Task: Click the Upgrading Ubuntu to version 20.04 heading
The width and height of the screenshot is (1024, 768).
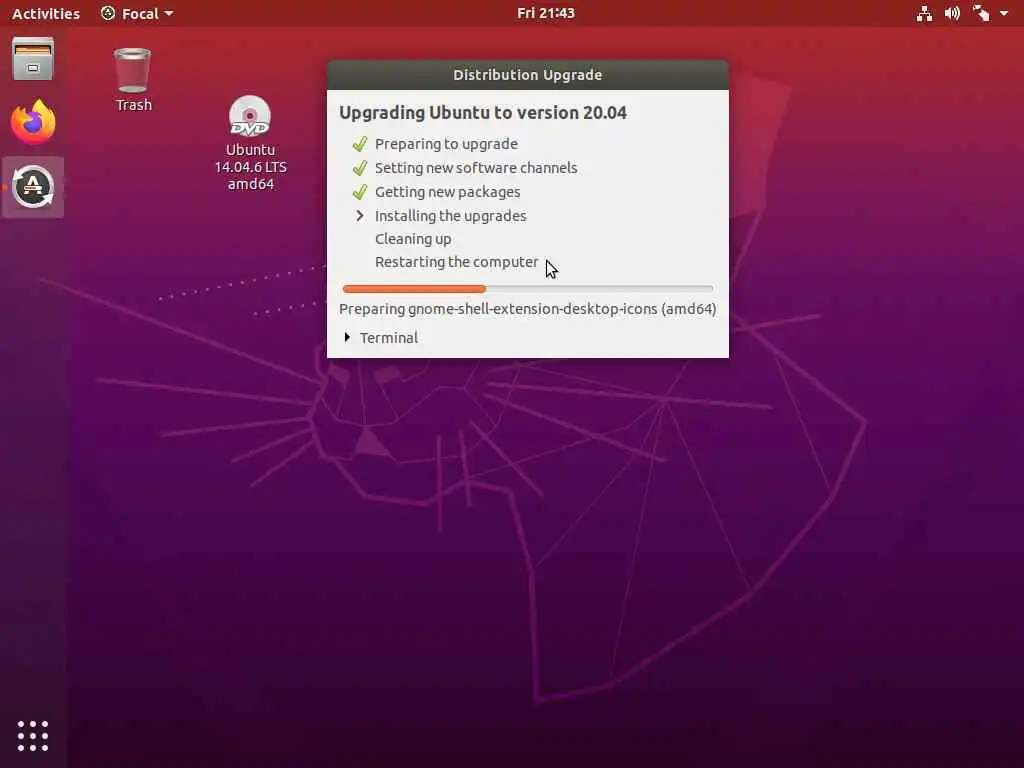Action: pyautogui.click(x=483, y=112)
